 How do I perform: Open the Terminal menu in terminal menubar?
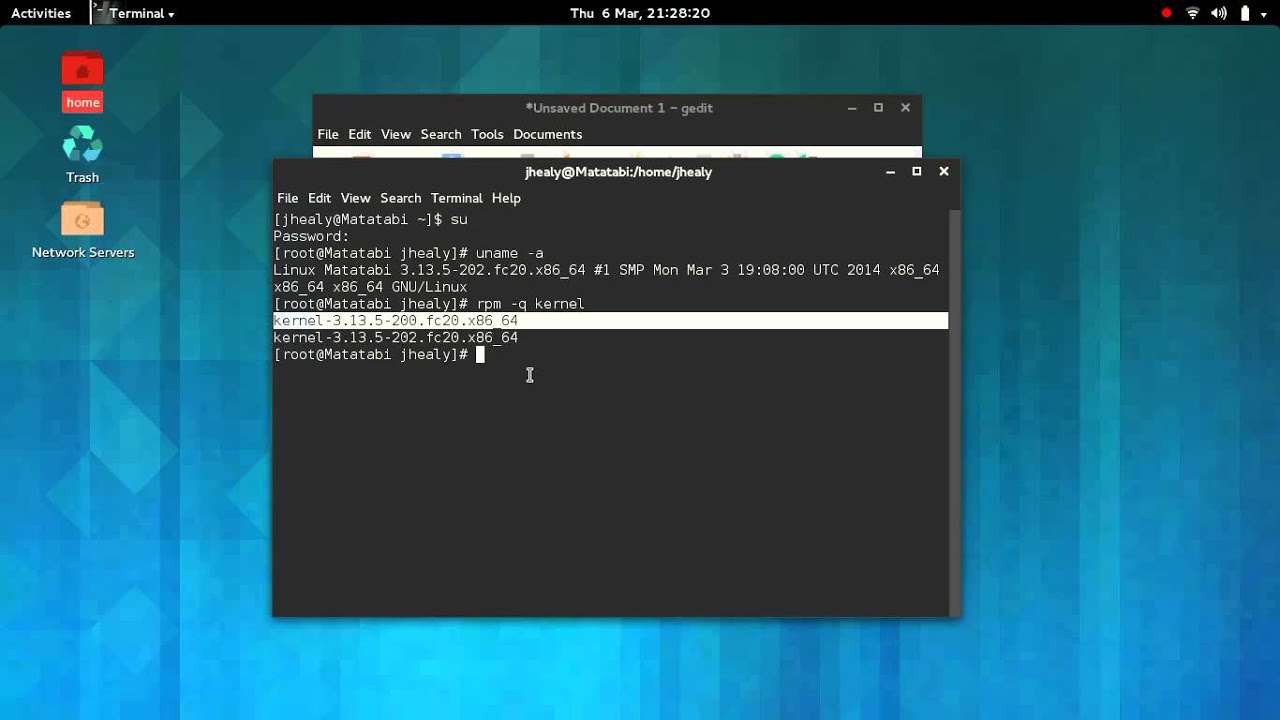[x=457, y=198]
